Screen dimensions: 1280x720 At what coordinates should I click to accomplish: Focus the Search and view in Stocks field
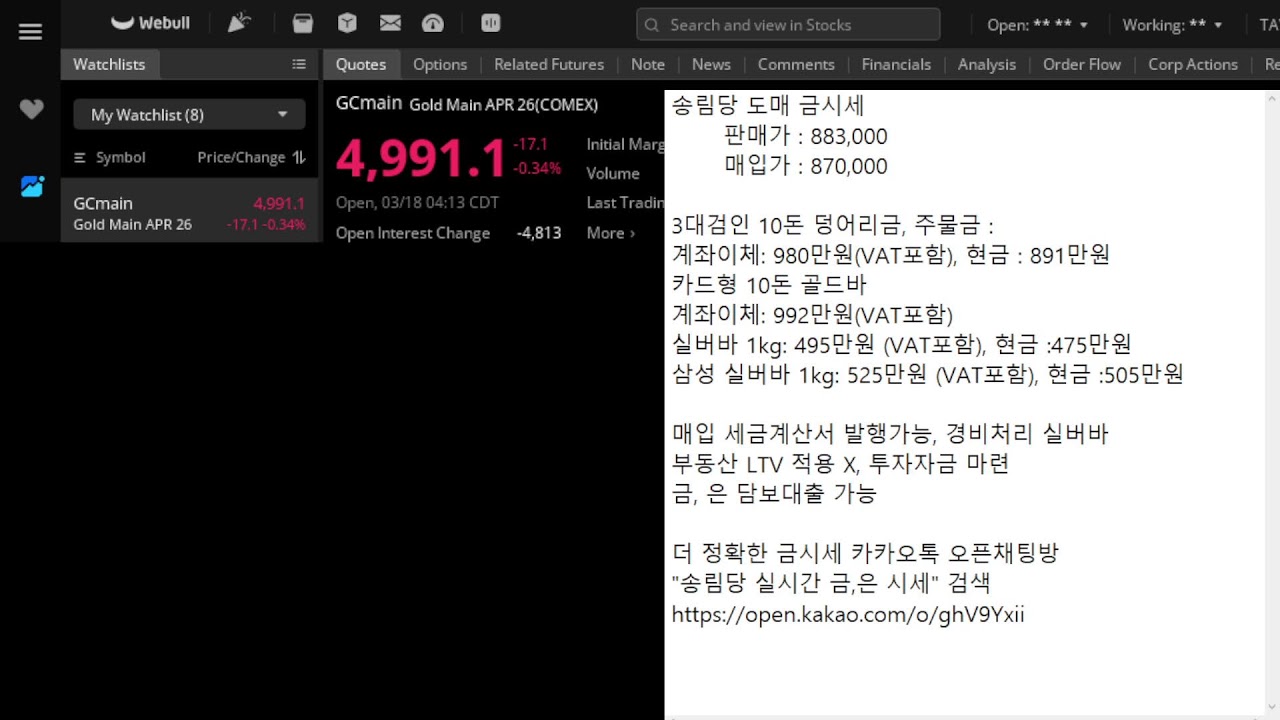(x=788, y=25)
